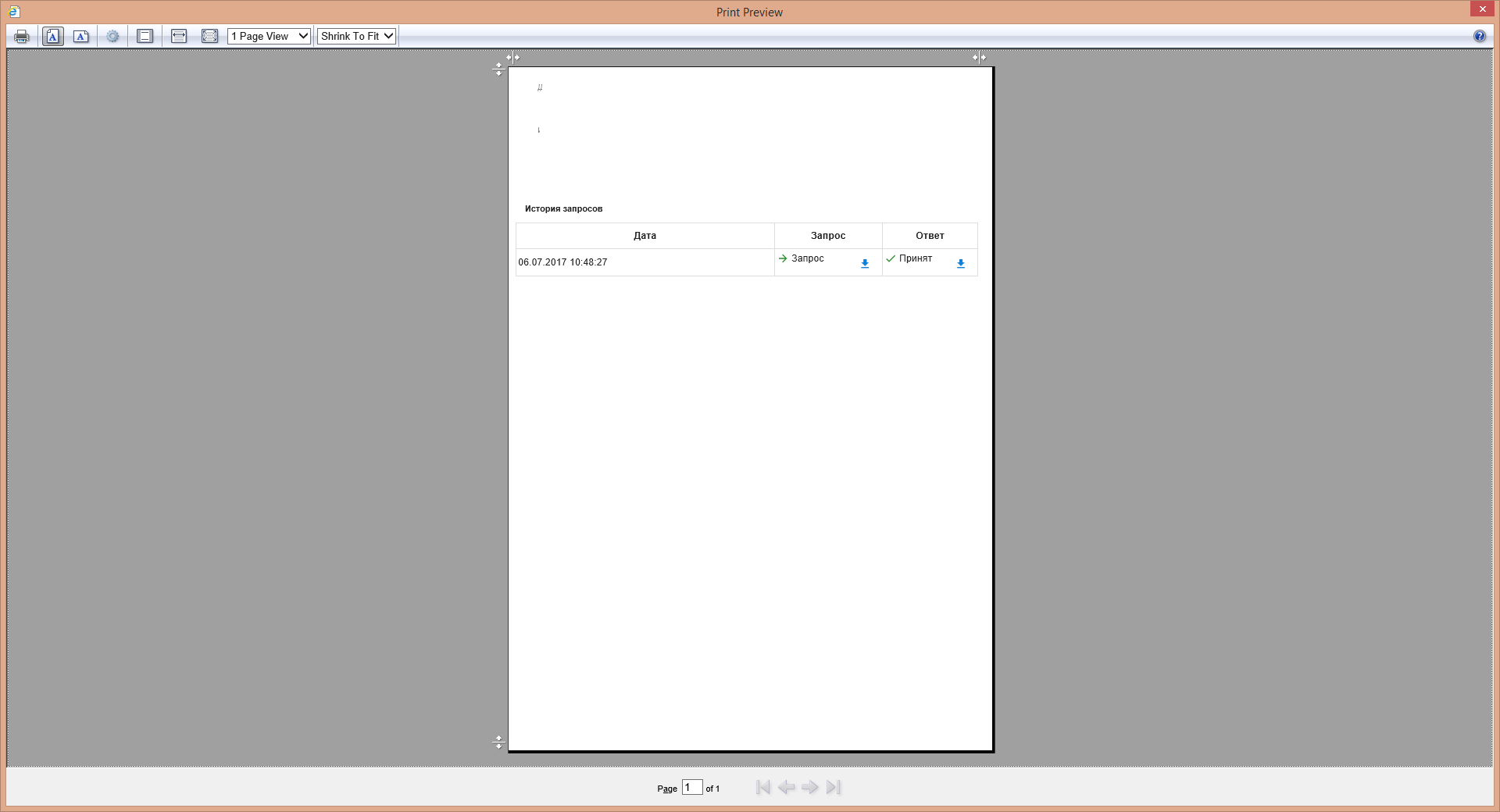Close the Print Preview window
This screenshot has height=812, width=1500.
point(1482,9)
